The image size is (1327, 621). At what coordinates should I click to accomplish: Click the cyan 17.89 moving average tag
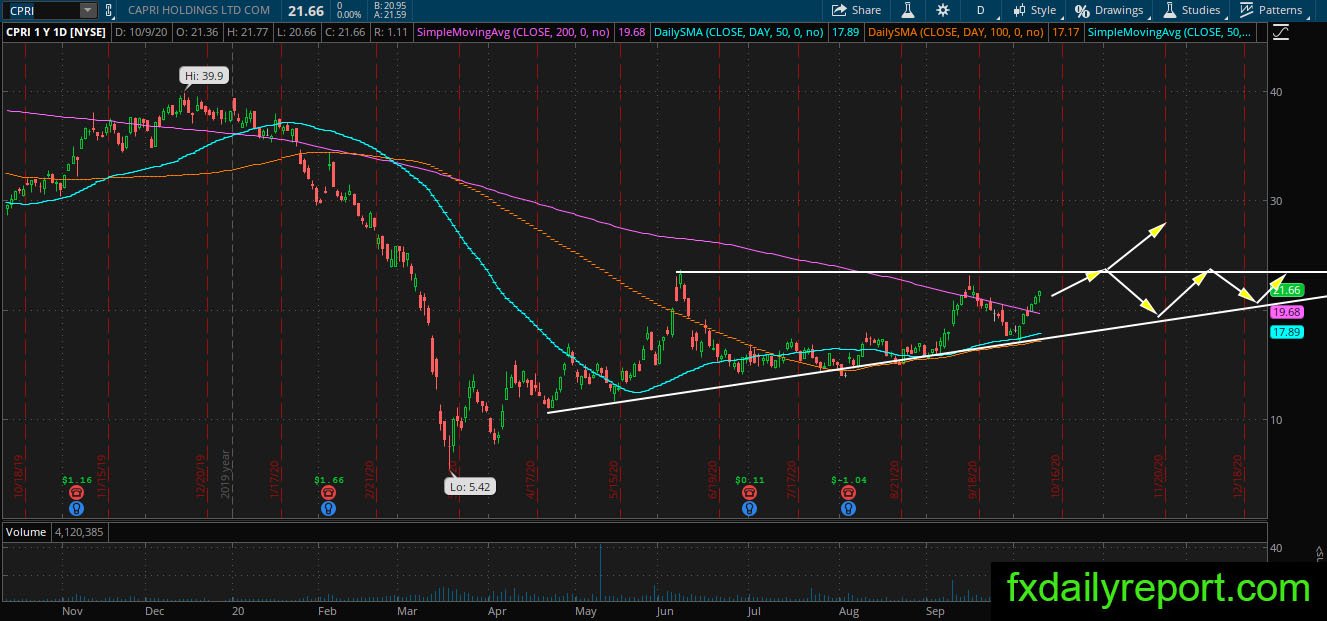coord(1286,332)
